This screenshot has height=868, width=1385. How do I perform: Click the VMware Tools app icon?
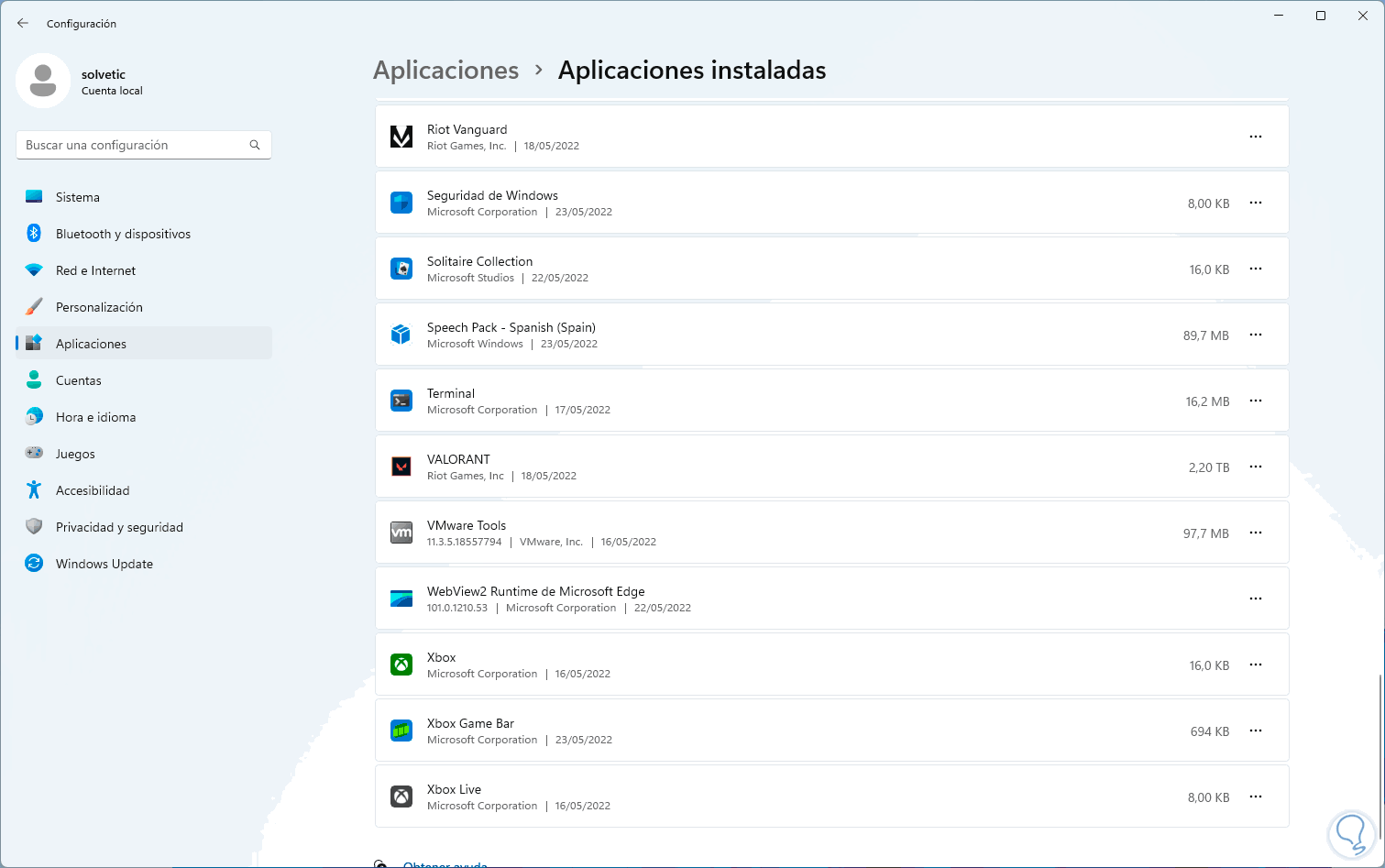click(401, 533)
